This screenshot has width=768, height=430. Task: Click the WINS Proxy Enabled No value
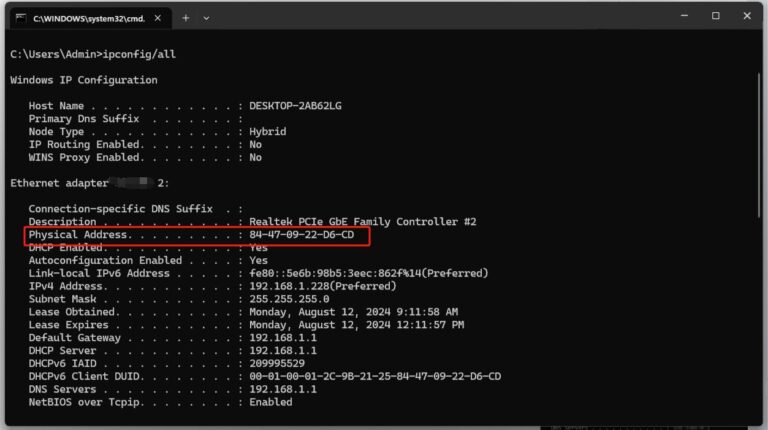pos(255,157)
